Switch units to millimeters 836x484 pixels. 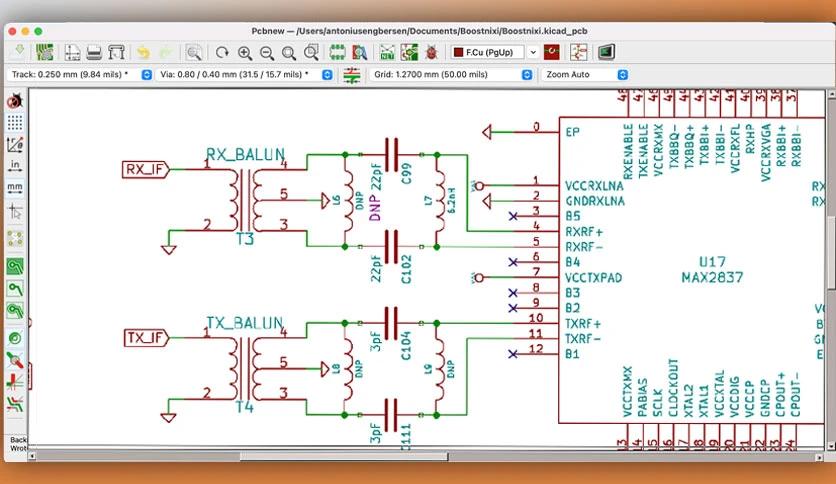14,188
